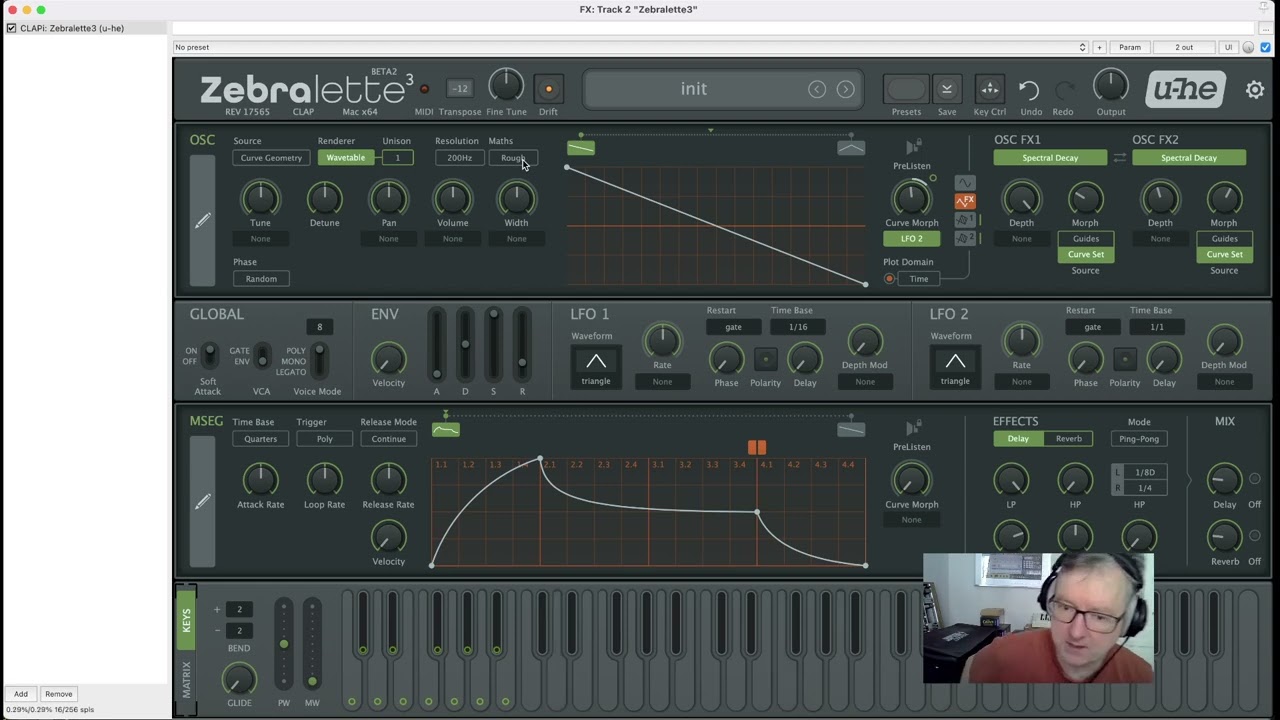Click the UI button in host bar
Viewport: 1280px width, 720px height.
point(1229,47)
